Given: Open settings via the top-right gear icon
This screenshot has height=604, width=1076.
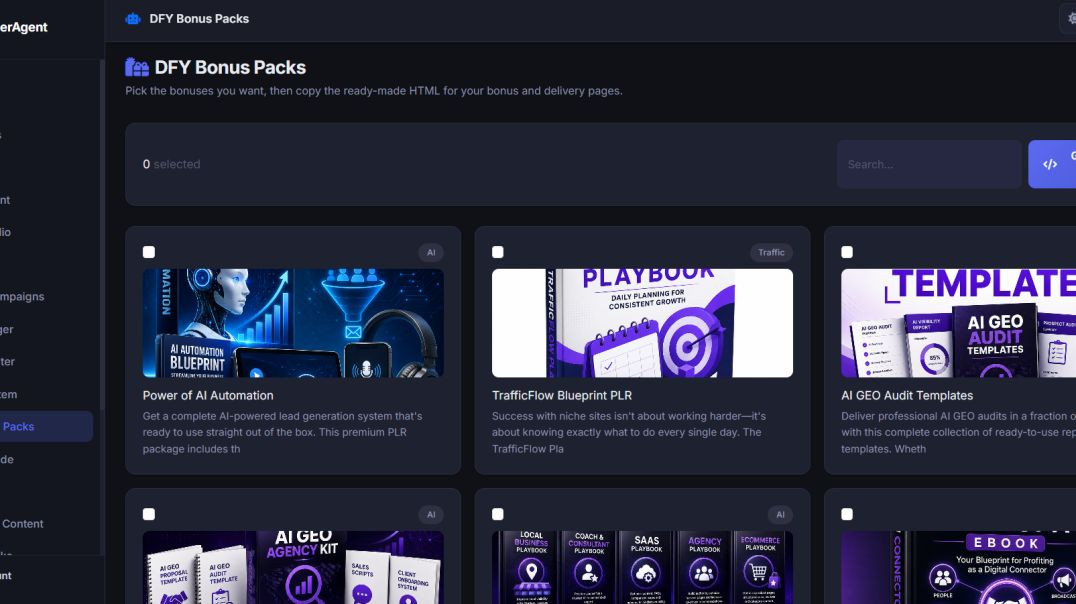Looking at the screenshot, I should [x=1070, y=19].
